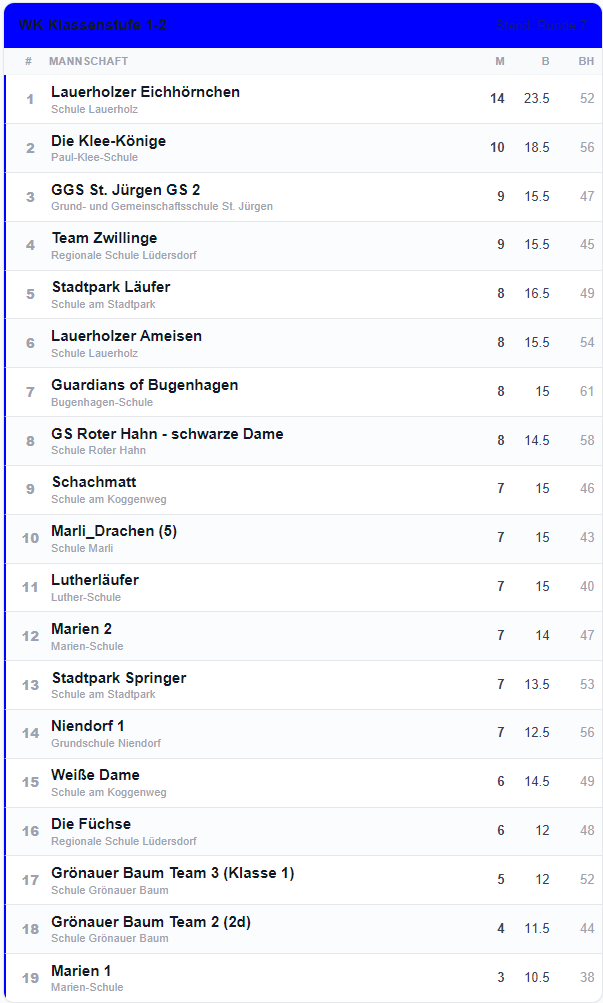Click the round status text in header
This screenshot has width=603, height=1003.
click(x=541, y=25)
